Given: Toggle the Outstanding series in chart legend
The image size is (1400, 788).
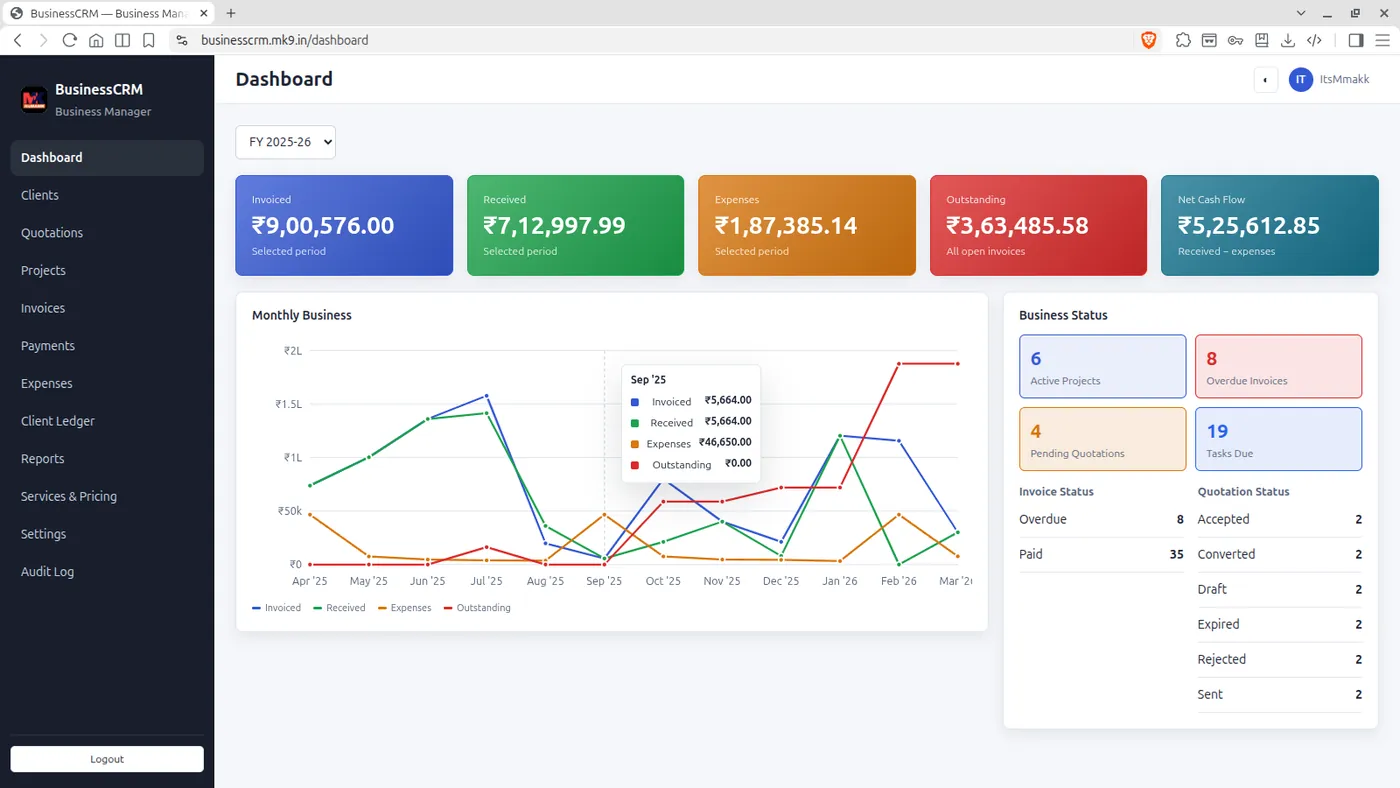Looking at the screenshot, I should tap(477, 608).
